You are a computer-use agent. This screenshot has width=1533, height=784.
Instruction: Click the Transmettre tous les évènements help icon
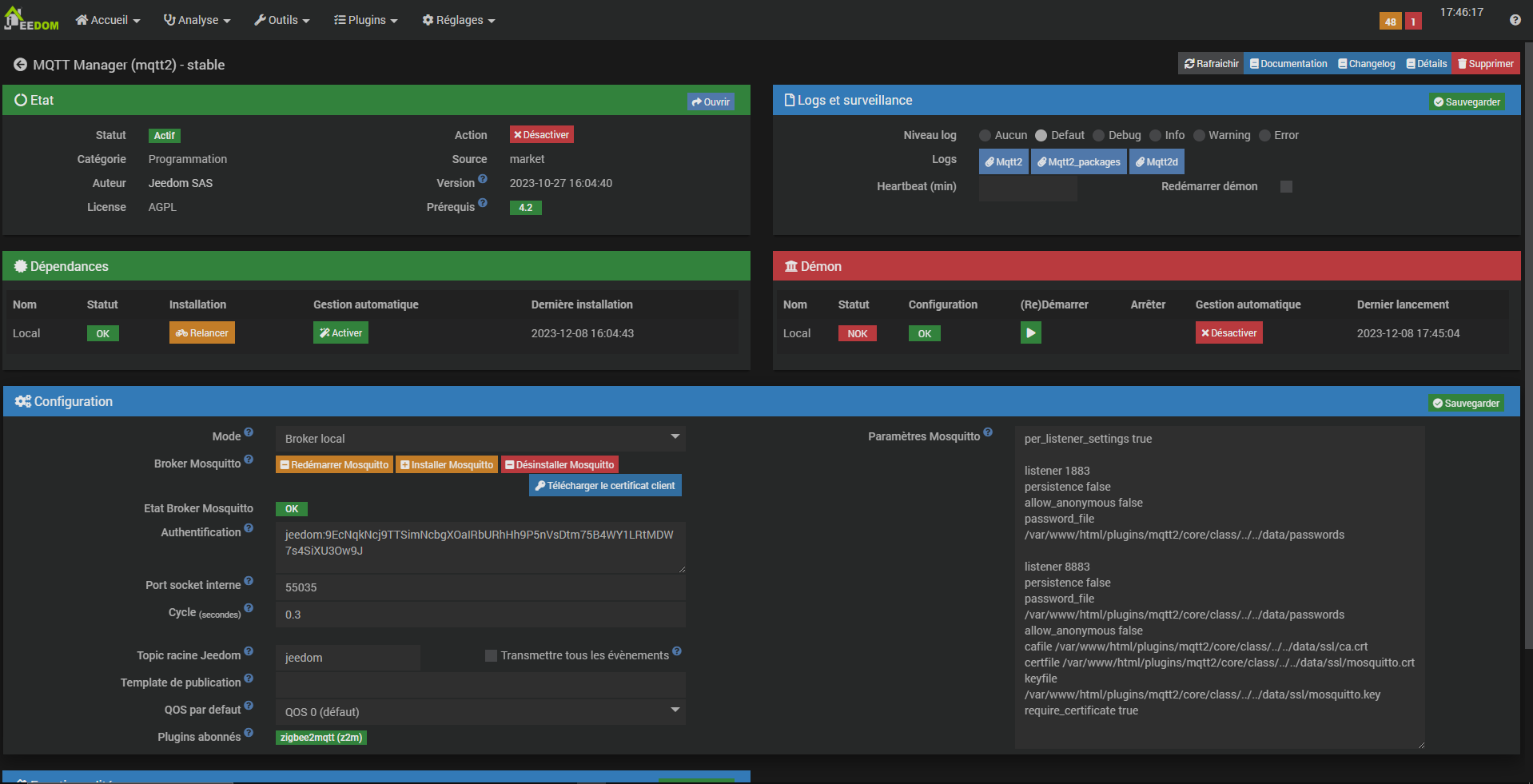pos(677,651)
